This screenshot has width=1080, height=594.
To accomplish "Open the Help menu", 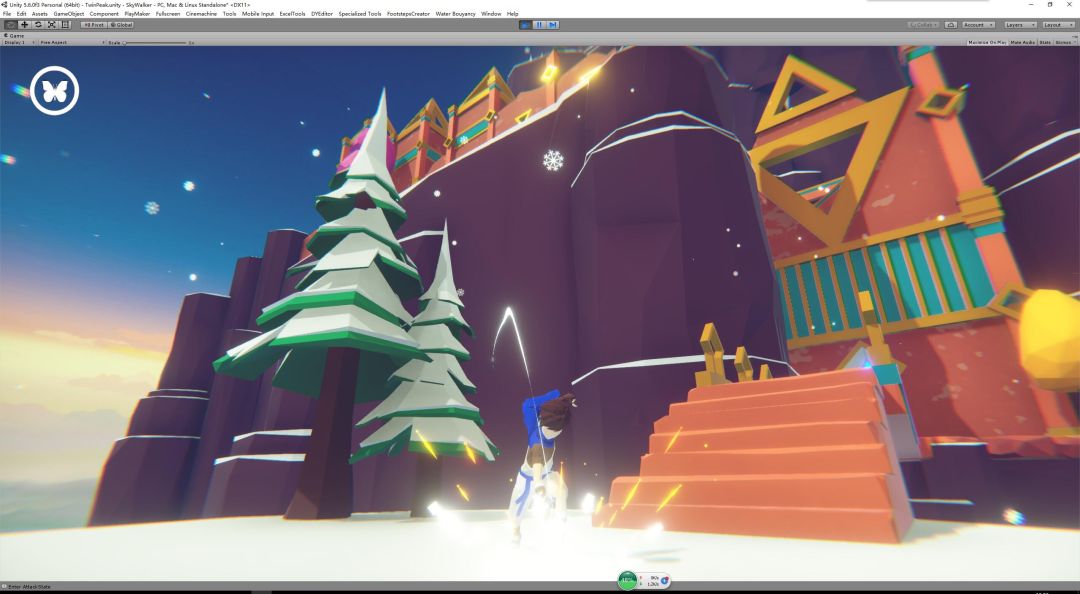I will [512, 14].
